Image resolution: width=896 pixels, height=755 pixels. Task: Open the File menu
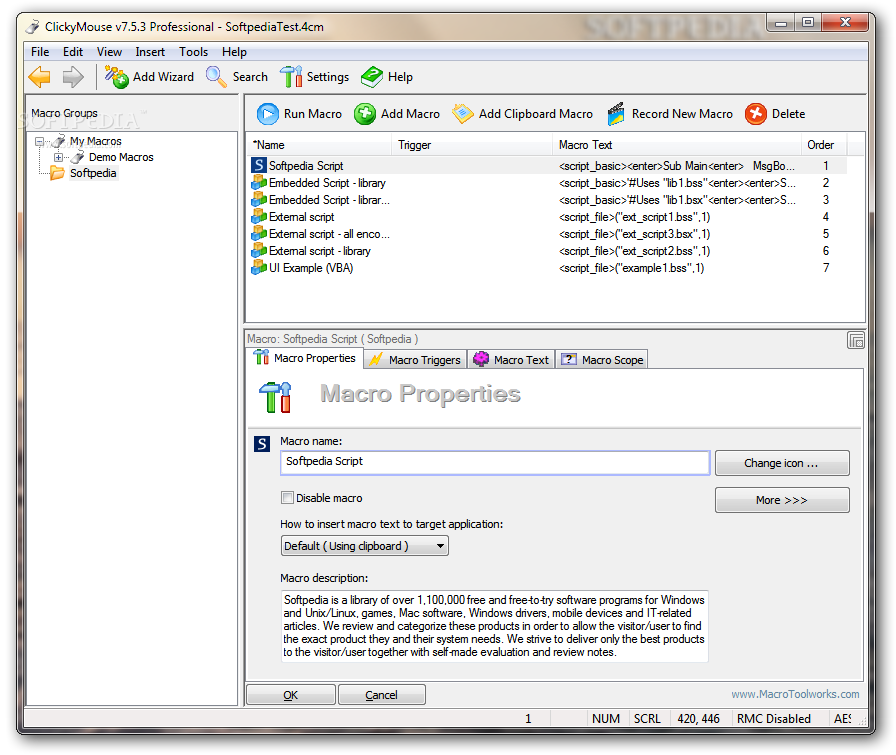click(x=40, y=51)
